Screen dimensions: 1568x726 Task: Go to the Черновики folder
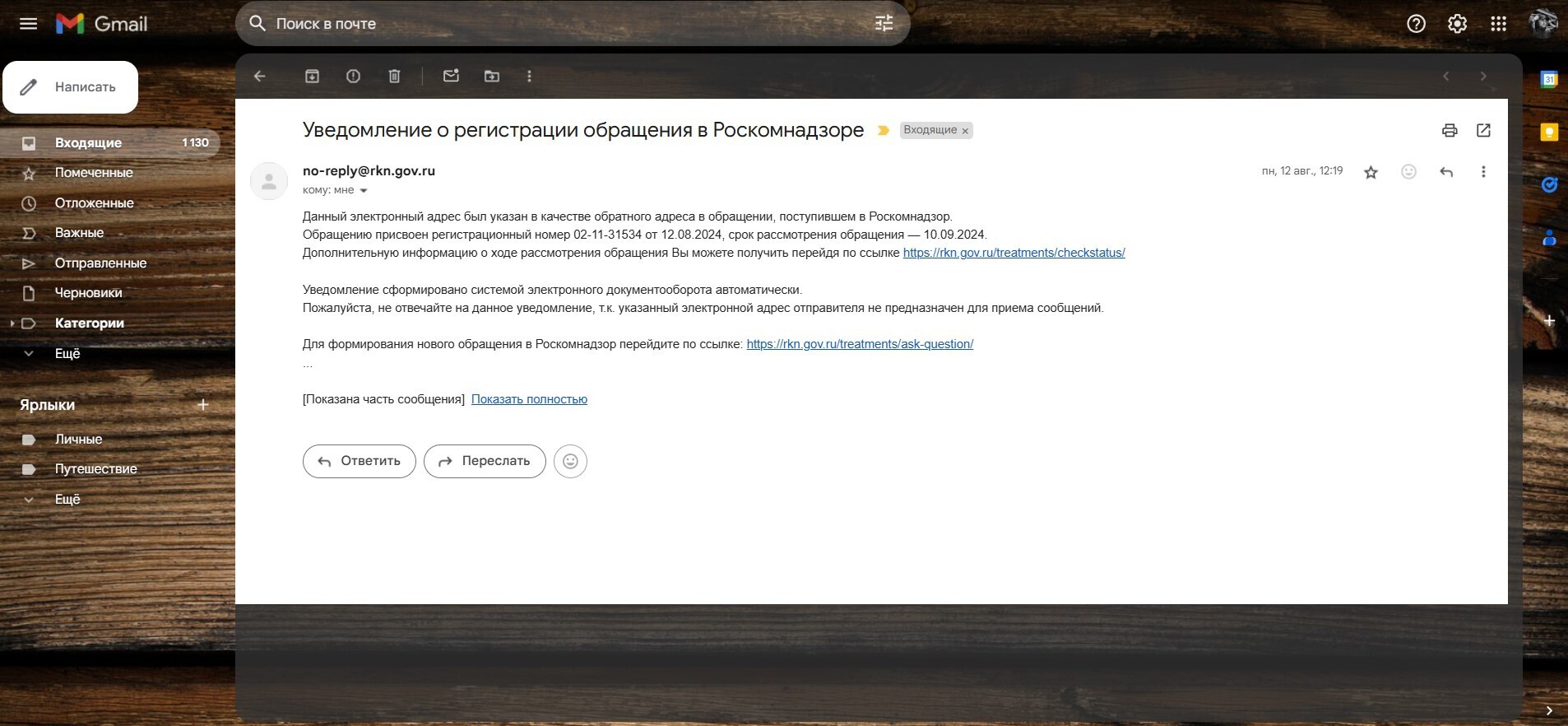[88, 293]
